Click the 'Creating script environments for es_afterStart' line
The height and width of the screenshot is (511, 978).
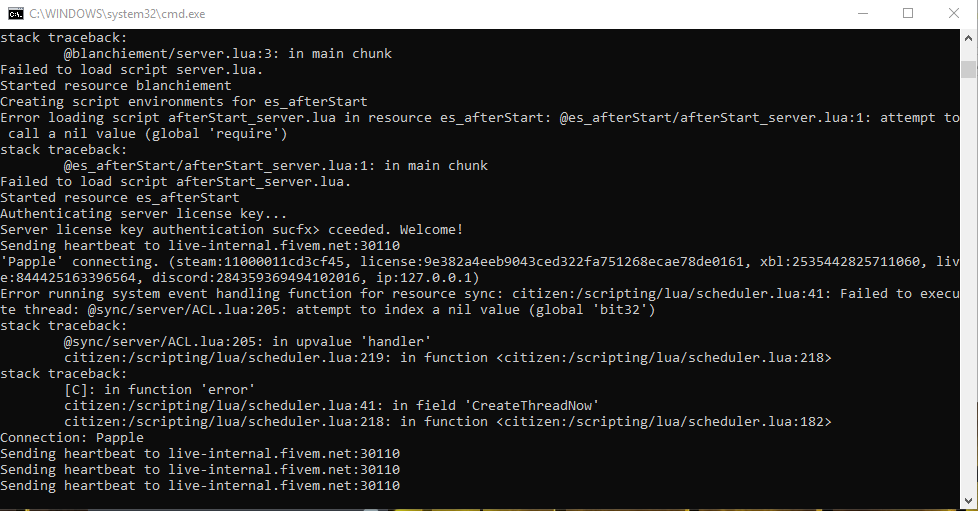[x=184, y=102]
